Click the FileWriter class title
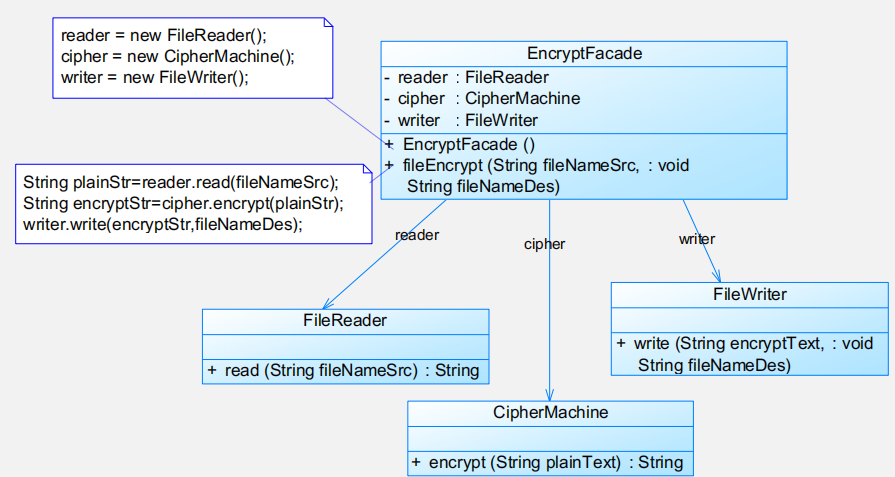The width and height of the screenshot is (895, 477). pos(749,294)
